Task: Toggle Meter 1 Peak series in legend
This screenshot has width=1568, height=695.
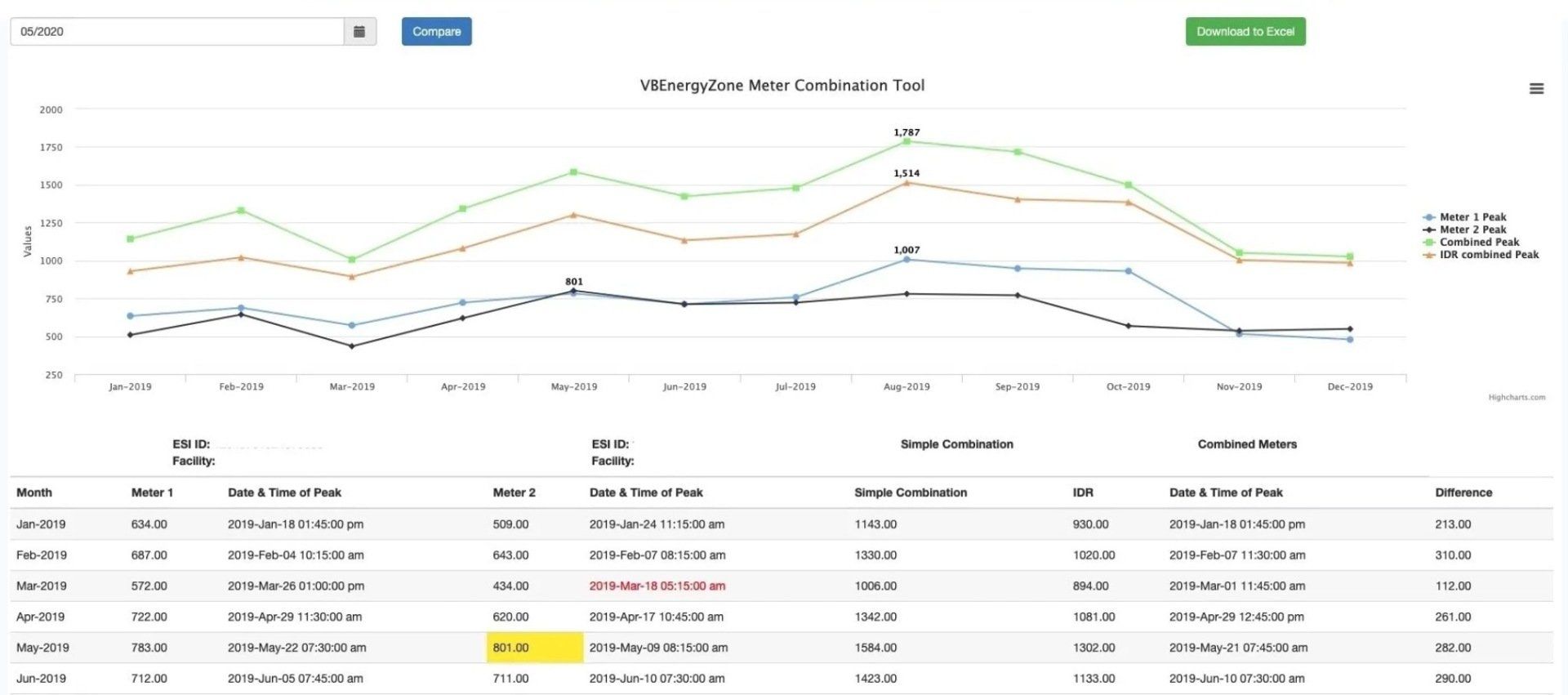Action: tap(1465, 217)
